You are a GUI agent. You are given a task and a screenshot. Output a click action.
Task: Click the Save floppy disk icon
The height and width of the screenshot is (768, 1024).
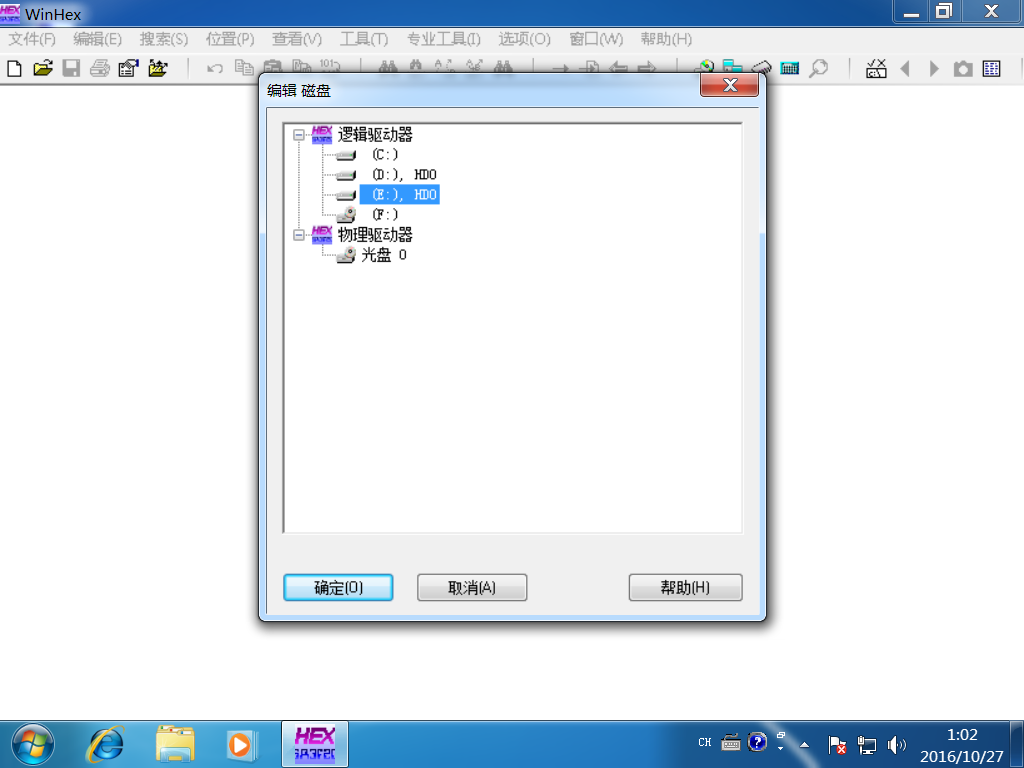pyautogui.click(x=71, y=69)
